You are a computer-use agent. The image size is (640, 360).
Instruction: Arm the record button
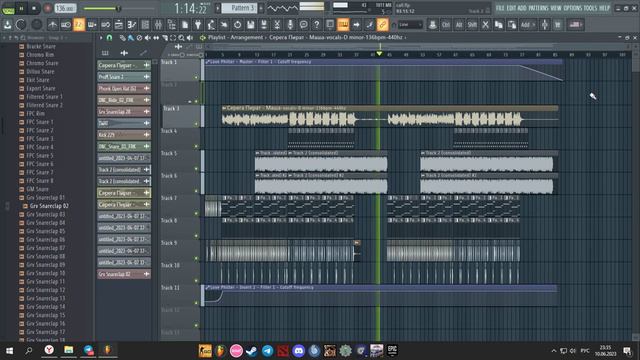point(47,8)
